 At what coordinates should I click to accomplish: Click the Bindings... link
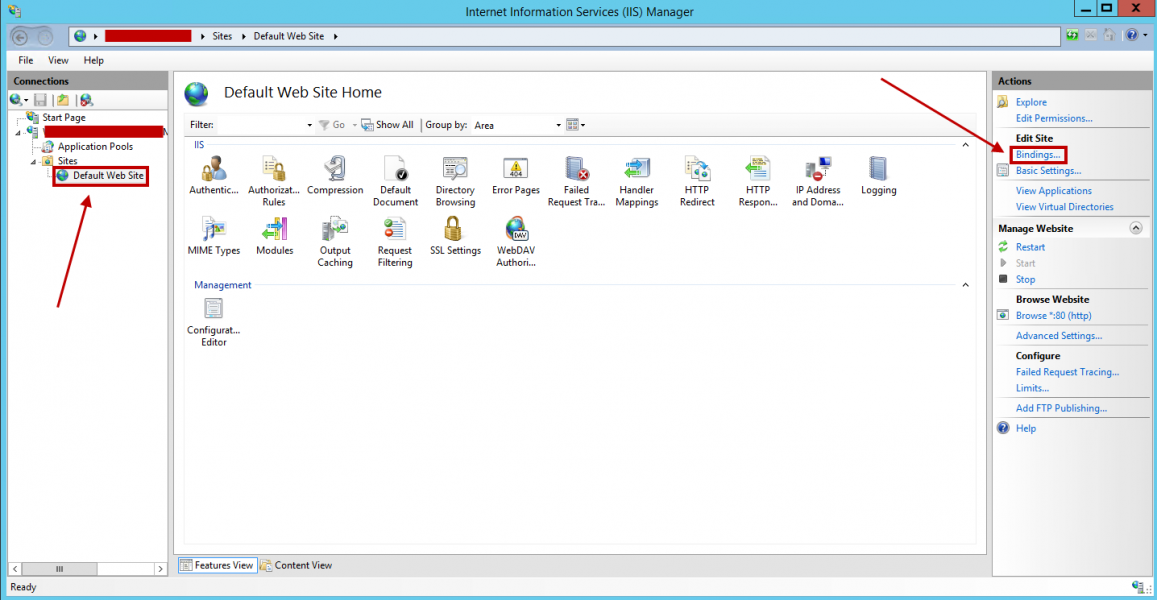[x=1038, y=154]
